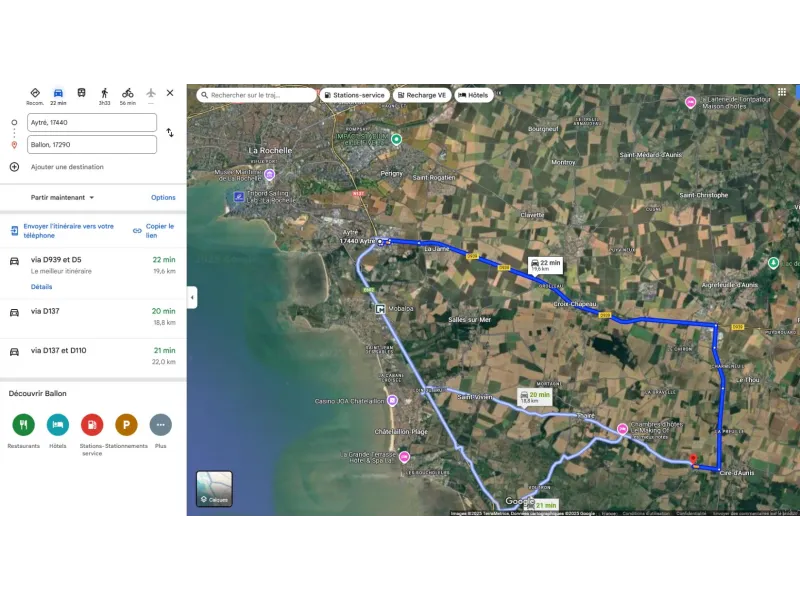Open the Partir maintenant dropdown
Screen dimensions: 800x600
(x=62, y=197)
